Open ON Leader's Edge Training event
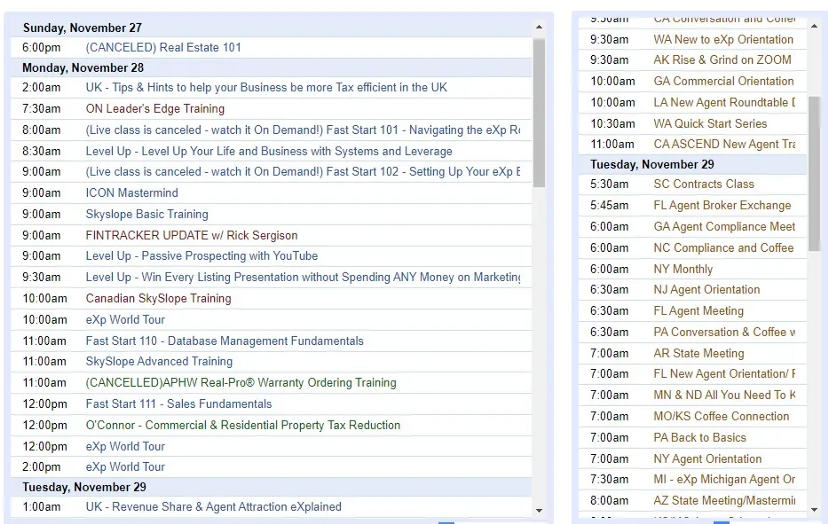The height and width of the screenshot is (524, 828). (x=155, y=109)
